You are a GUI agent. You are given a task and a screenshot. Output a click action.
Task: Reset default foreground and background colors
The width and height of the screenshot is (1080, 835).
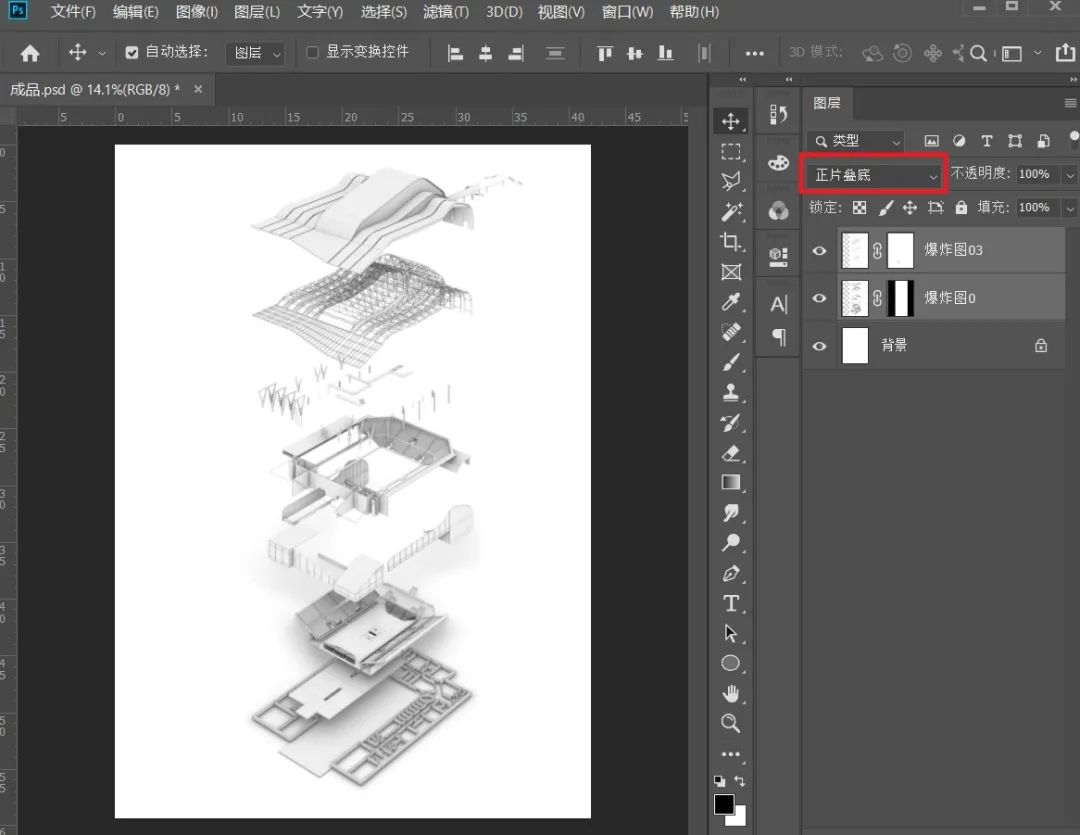coord(719,781)
